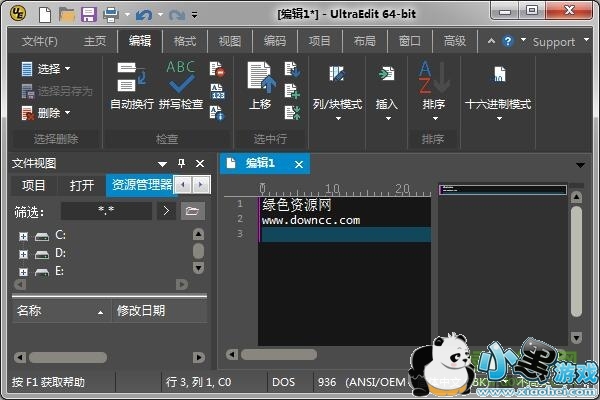Switch to the 布局 ribbon tab
The height and width of the screenshot is (400, 600).
(364, 41)
